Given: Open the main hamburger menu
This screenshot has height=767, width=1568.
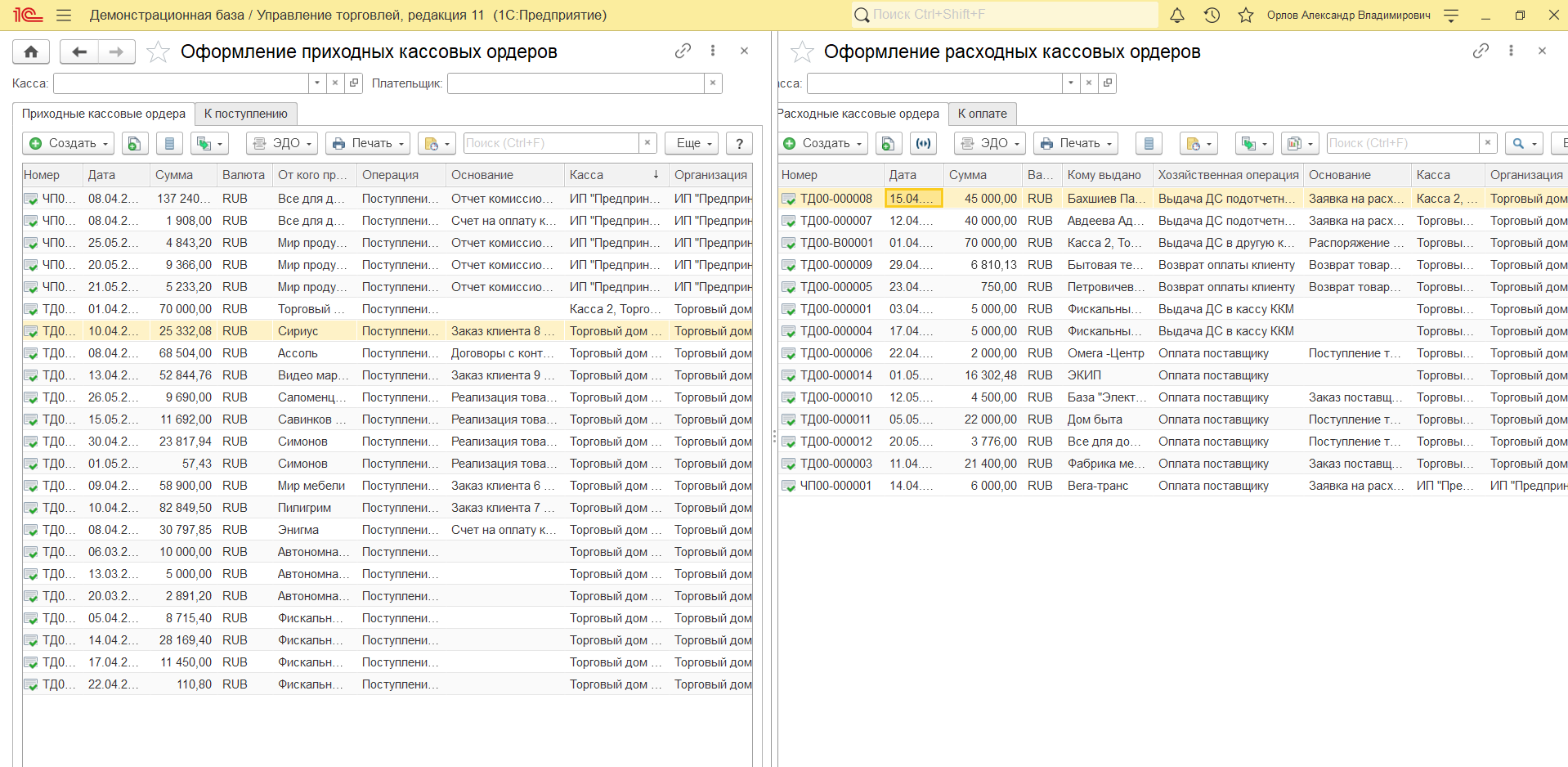Looking at the screenshot, I should click(x=64, y=15).
